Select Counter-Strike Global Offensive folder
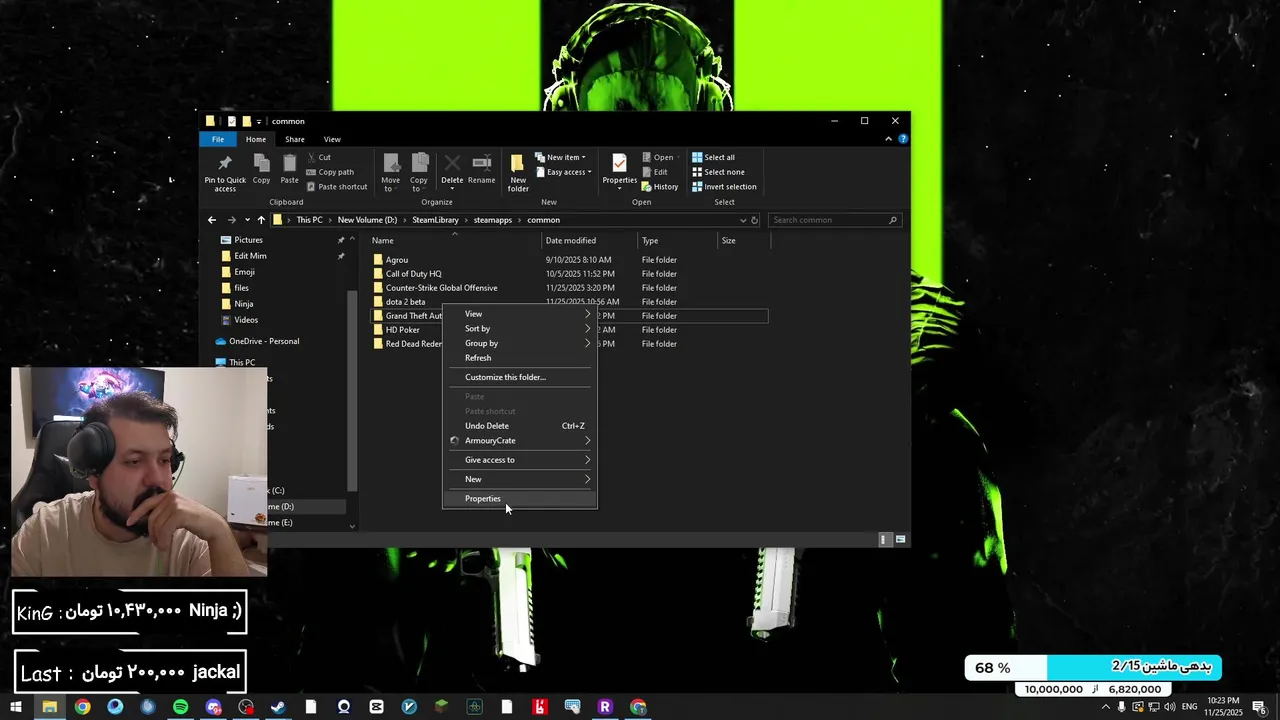1280x720 pixels. 441,288
